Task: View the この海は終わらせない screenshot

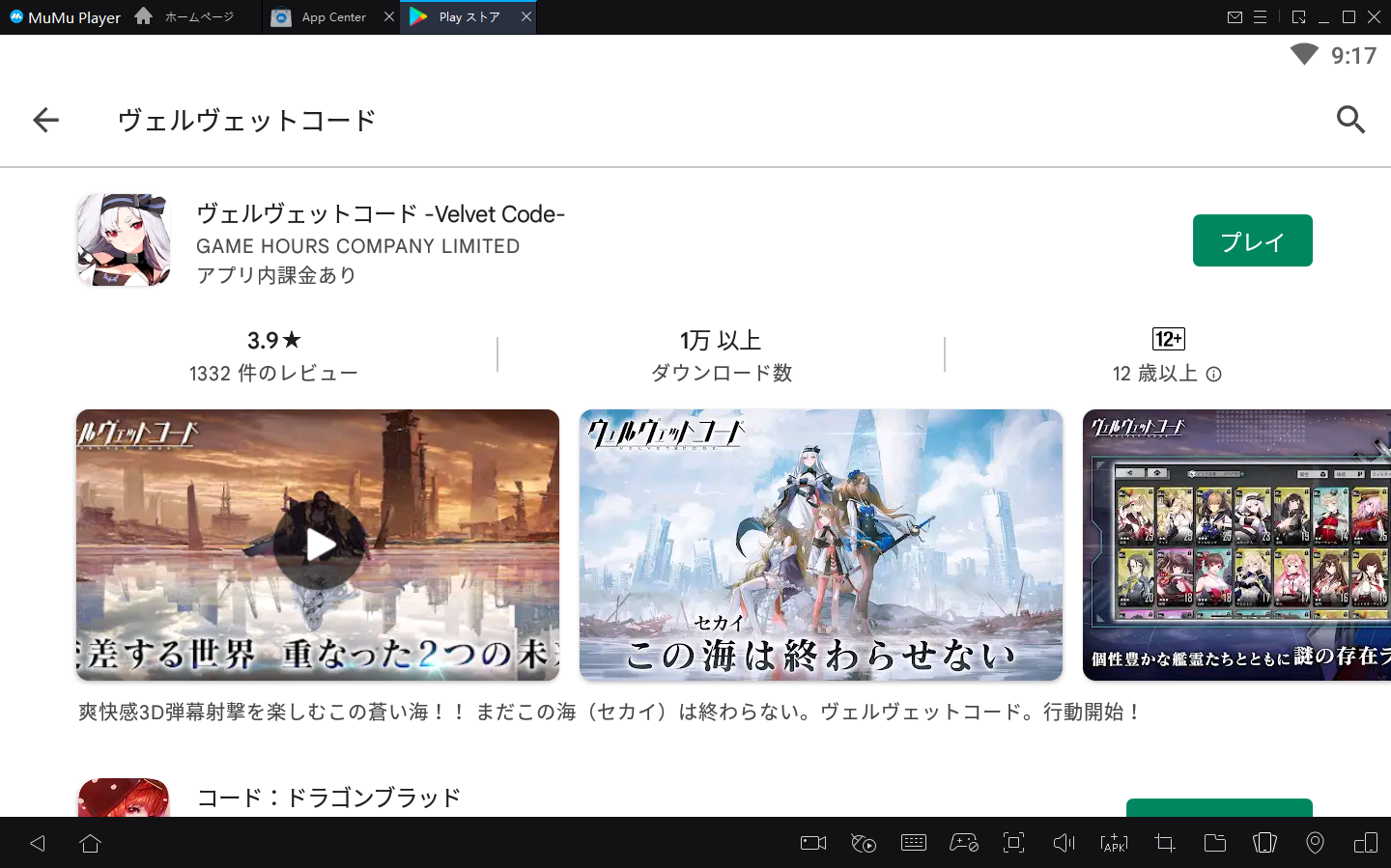Action: click(821, 545)
